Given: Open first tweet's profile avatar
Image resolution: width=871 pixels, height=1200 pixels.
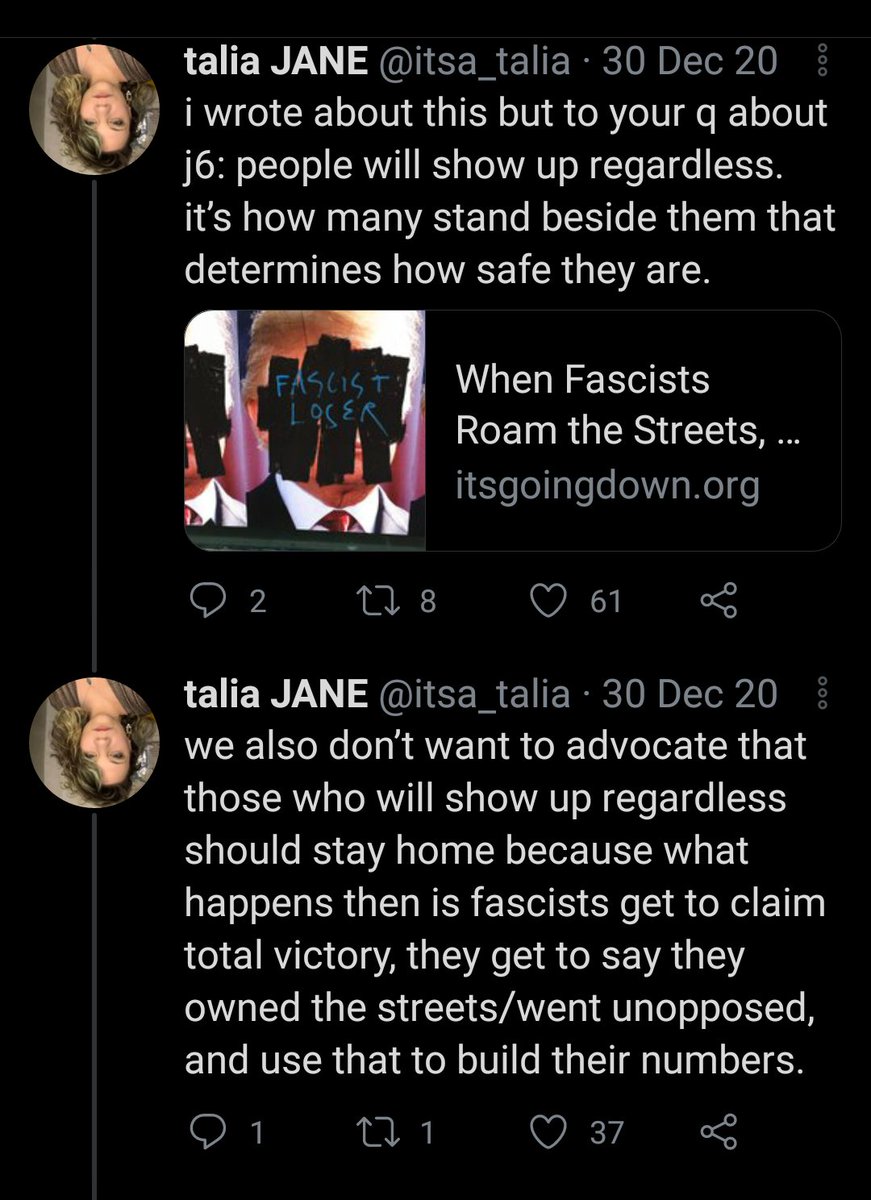Looking at the screenshot, I should click(x=94, y=108).
